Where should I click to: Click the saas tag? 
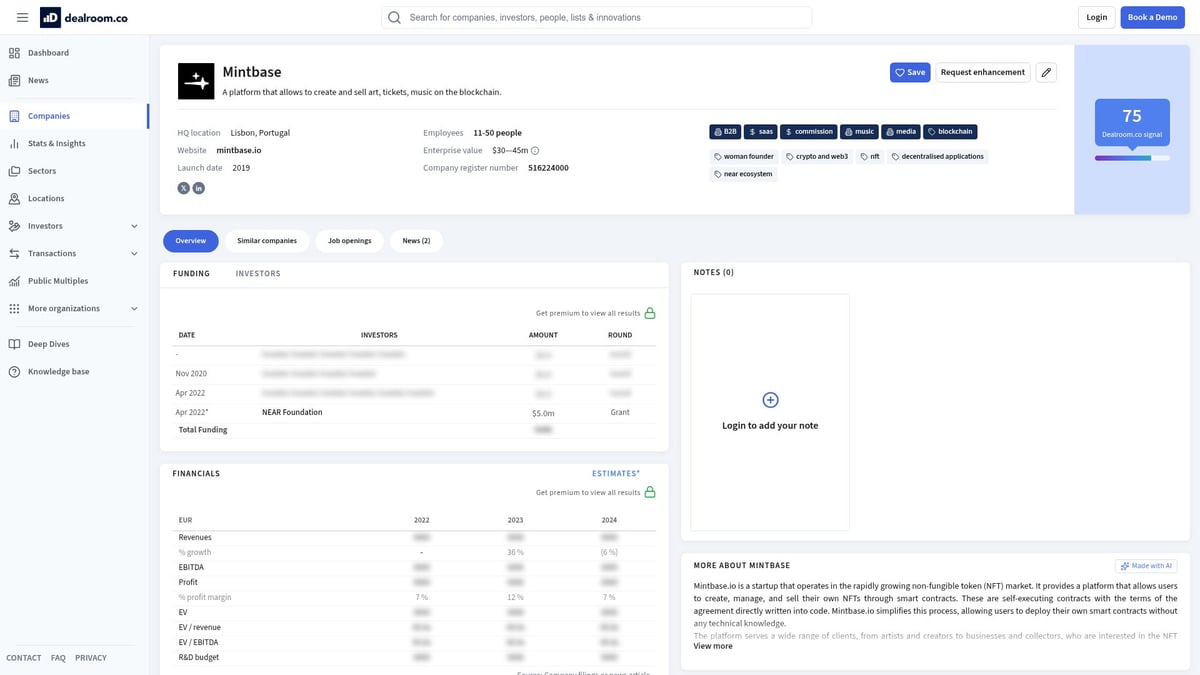pyautogui.click(x=761, y=131)
